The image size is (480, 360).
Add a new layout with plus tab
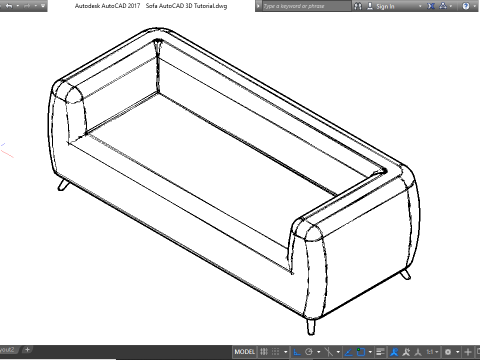click(27, 350)
